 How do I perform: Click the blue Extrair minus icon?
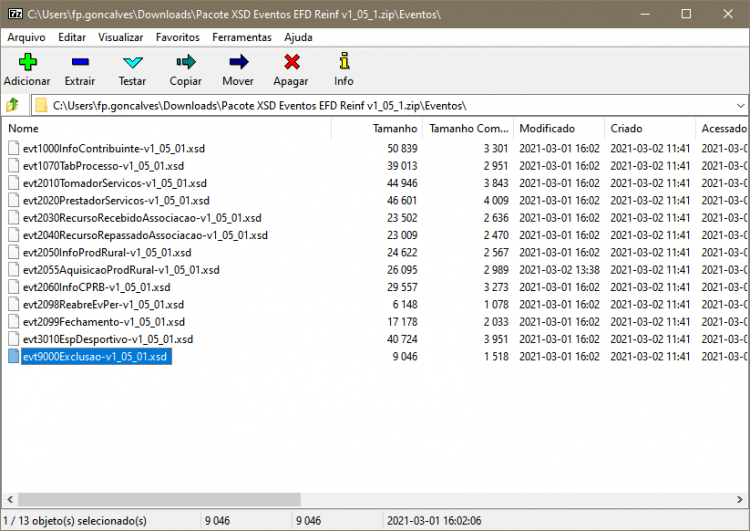pos(80,62)
